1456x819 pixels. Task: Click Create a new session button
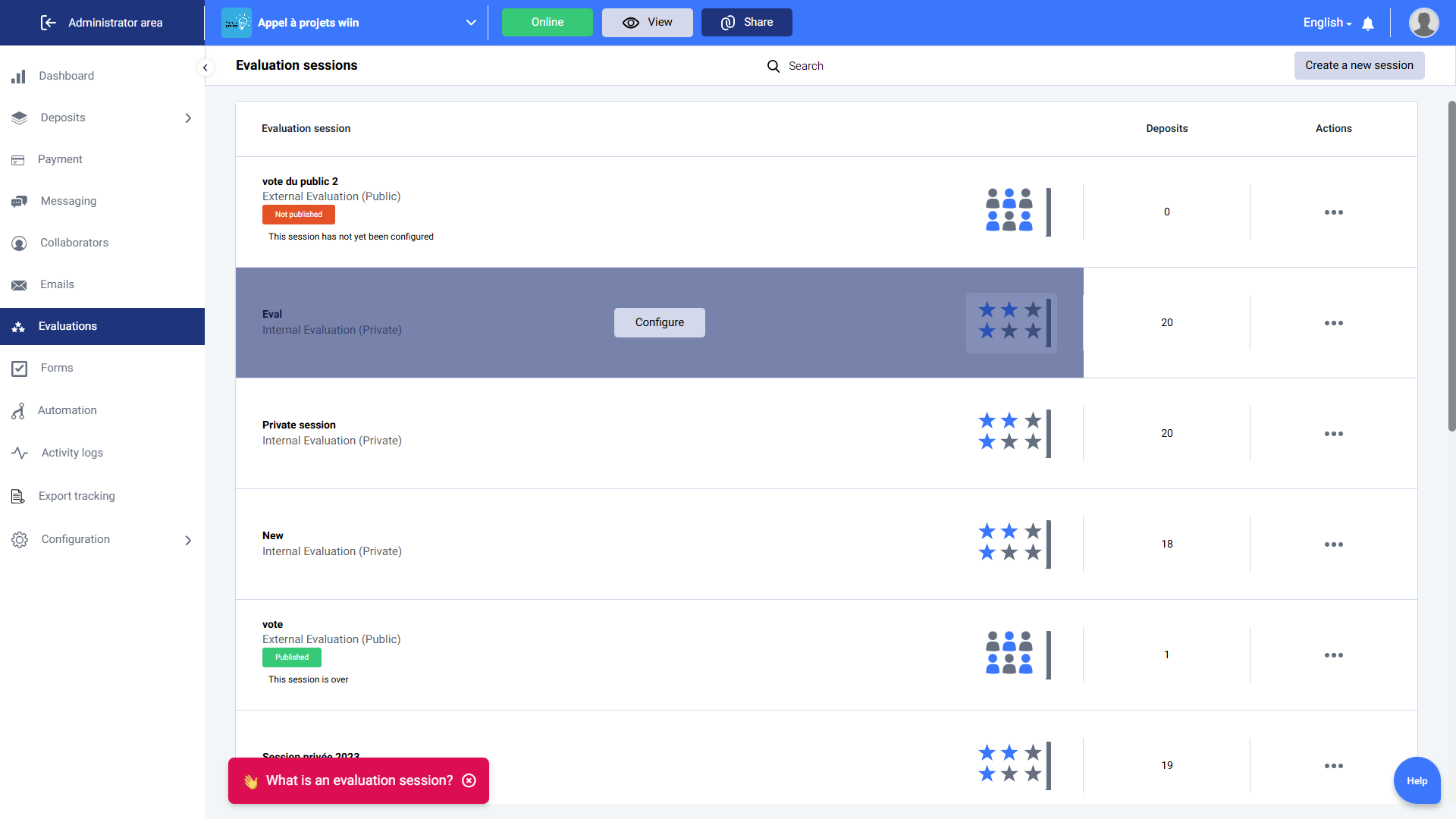pyautogui.click(x=1358, y=65)
